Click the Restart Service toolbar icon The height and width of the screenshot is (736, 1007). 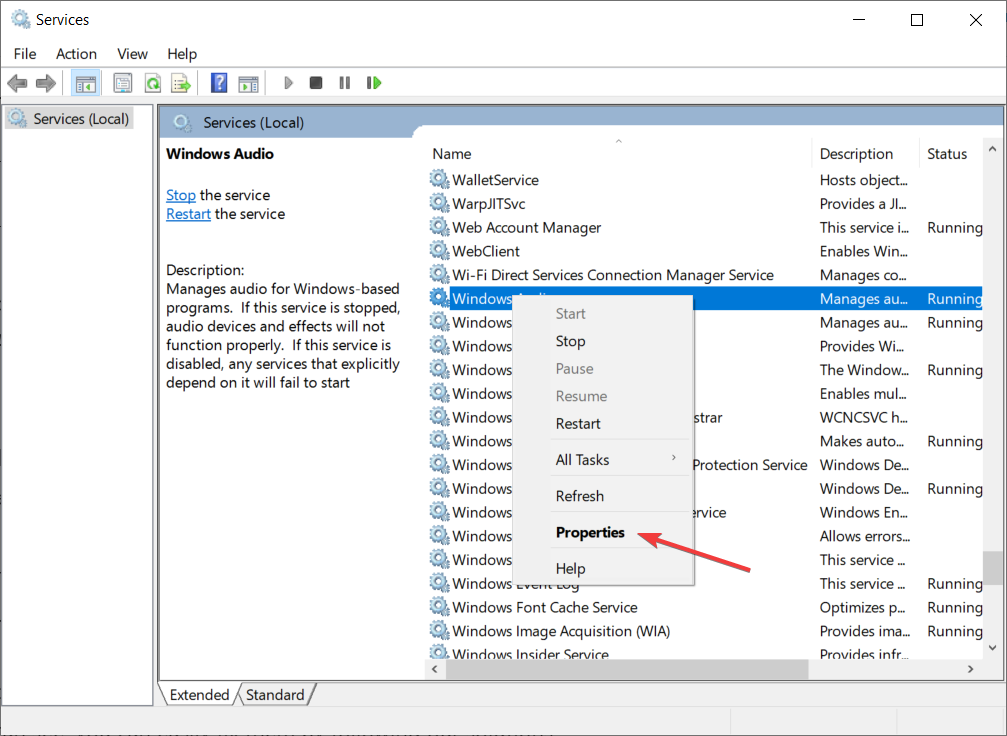pos(374,83)
